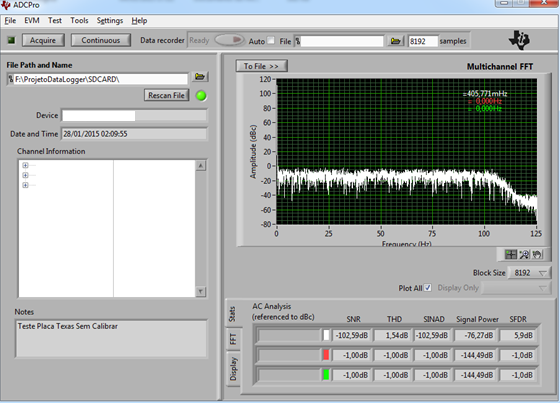Open the Settings menu
560x403 pixels.
pyautogui.click(x=110, y=21)
